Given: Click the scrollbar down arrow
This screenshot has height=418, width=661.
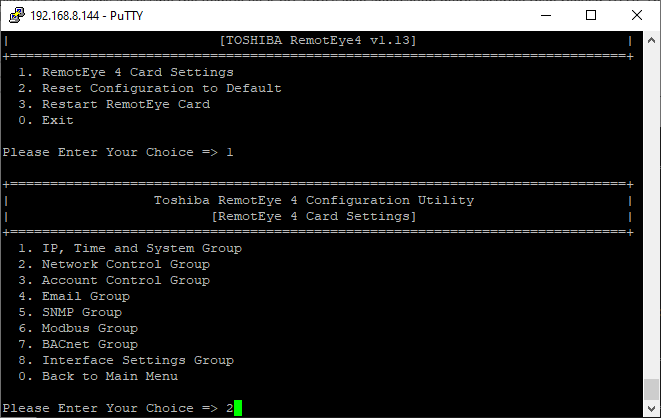Looking at the screenshot, I should [x=651, y=409].
